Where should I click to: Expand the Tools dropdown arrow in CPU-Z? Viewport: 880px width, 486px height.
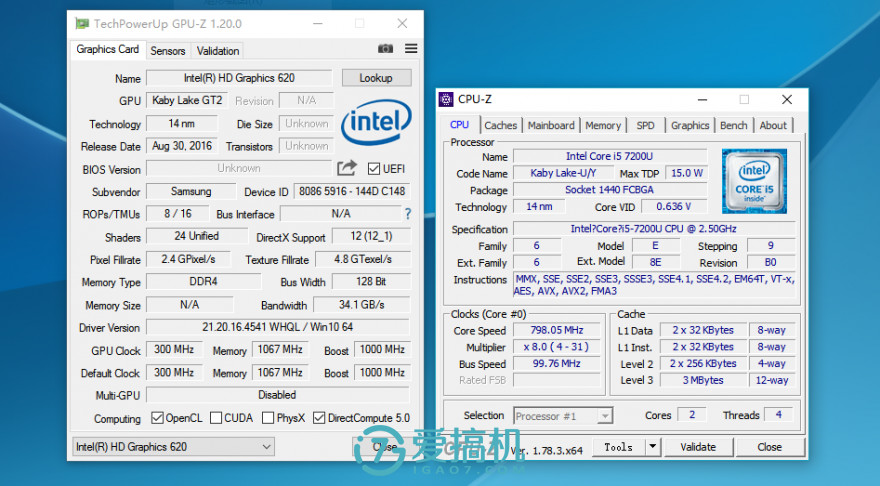point(652,447)
